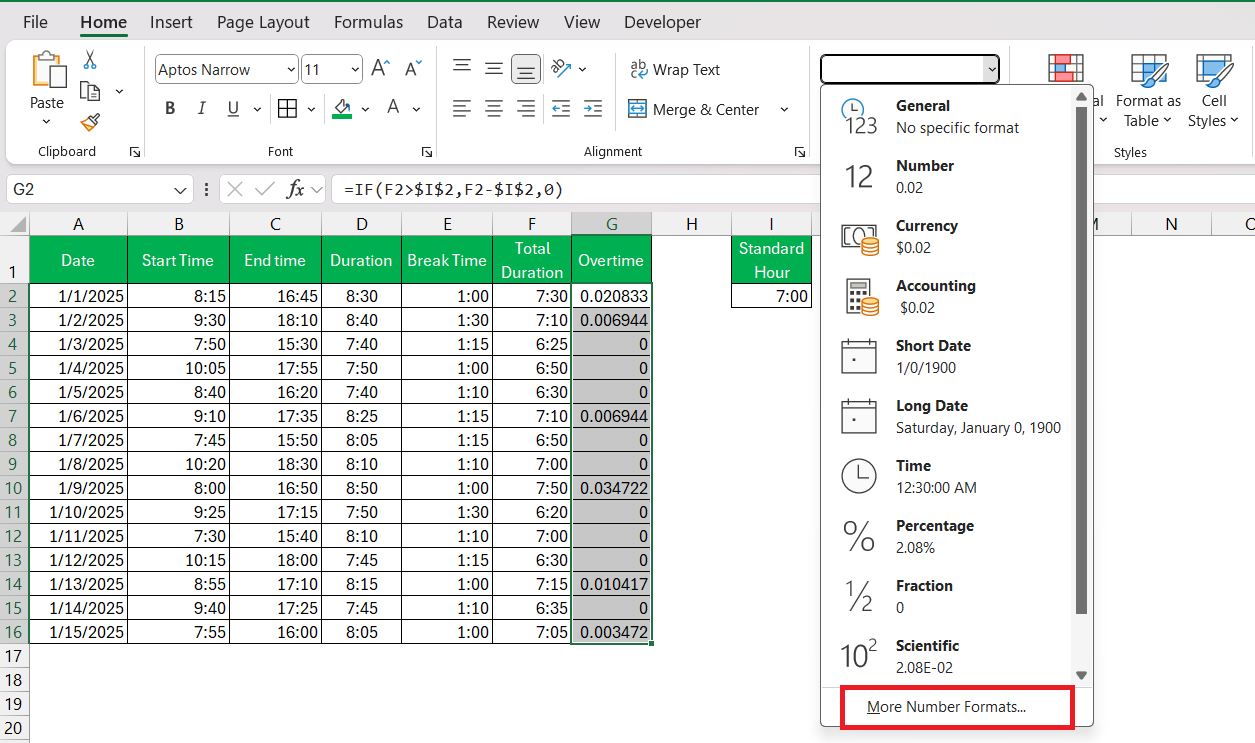The width and height of the screenshot is (1255, 743).
Task: Click the Fill Color bucket icon
Action: 342,108
